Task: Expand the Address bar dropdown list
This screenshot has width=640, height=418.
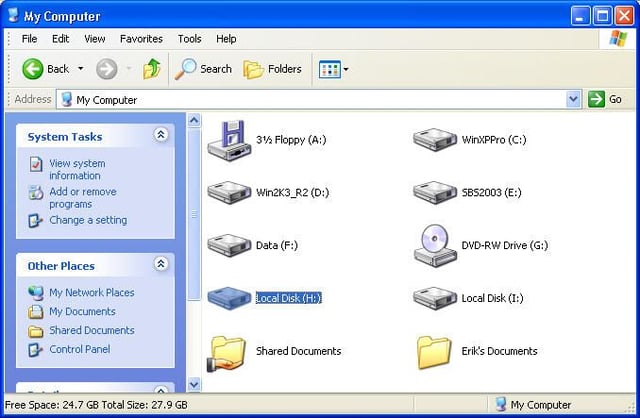Action: tap(573, 99)
